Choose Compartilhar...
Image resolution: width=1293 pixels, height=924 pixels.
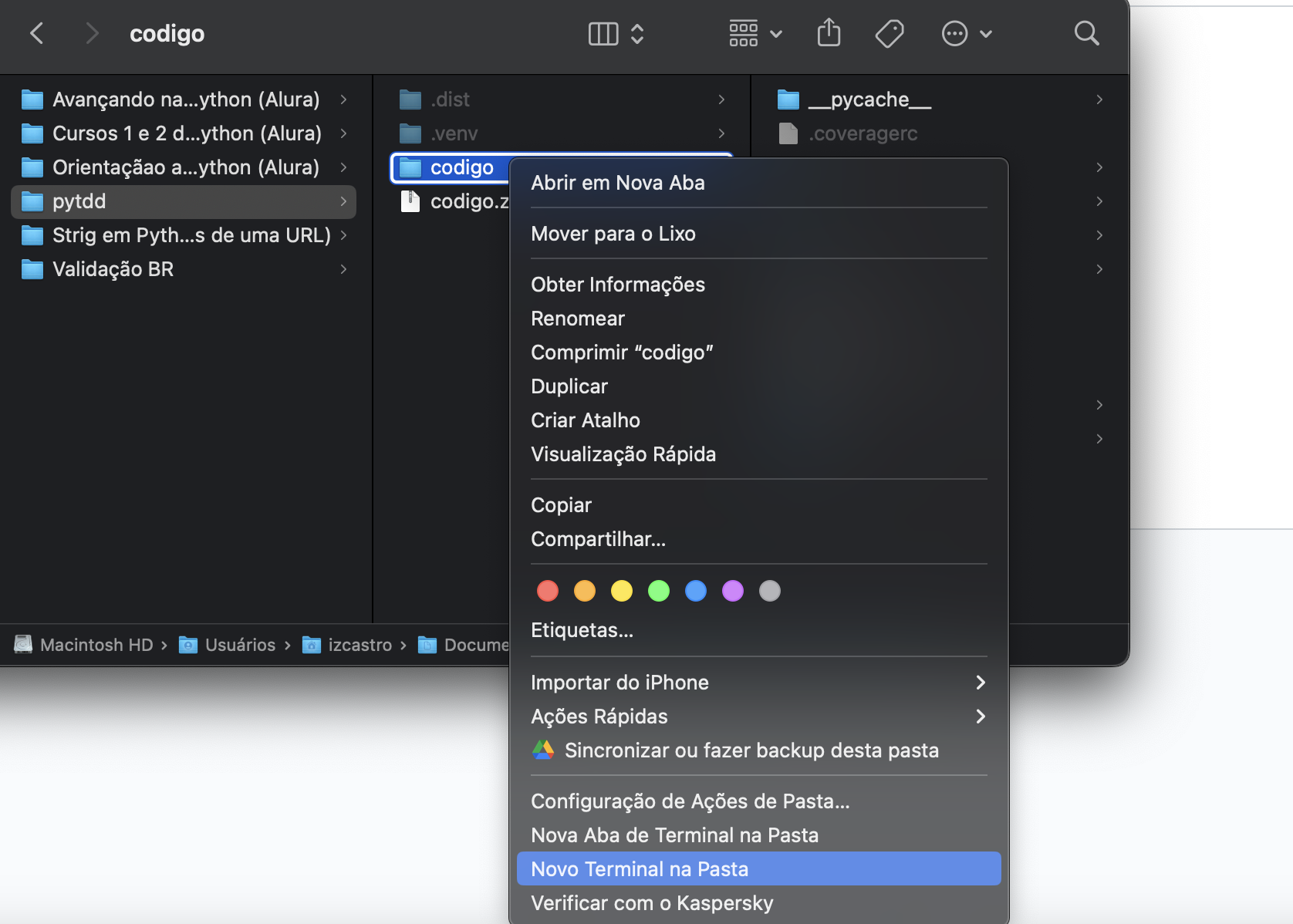point(758,539)
